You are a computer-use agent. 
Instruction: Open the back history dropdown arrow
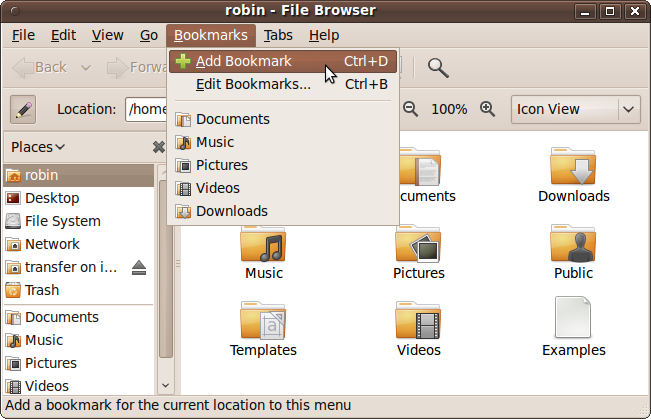(x=86, y=67)
